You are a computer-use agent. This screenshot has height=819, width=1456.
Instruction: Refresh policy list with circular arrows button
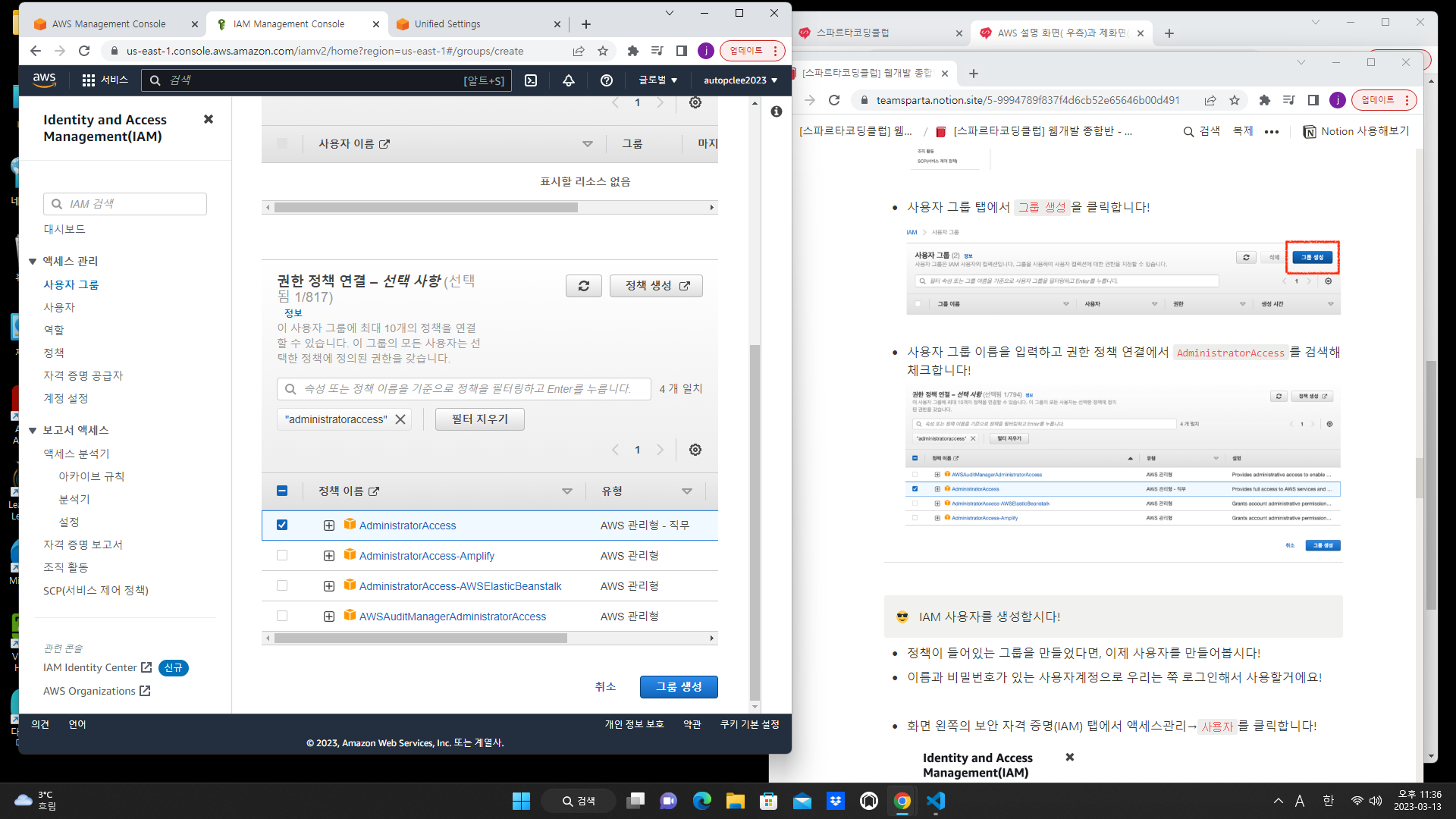click(584, 286)
